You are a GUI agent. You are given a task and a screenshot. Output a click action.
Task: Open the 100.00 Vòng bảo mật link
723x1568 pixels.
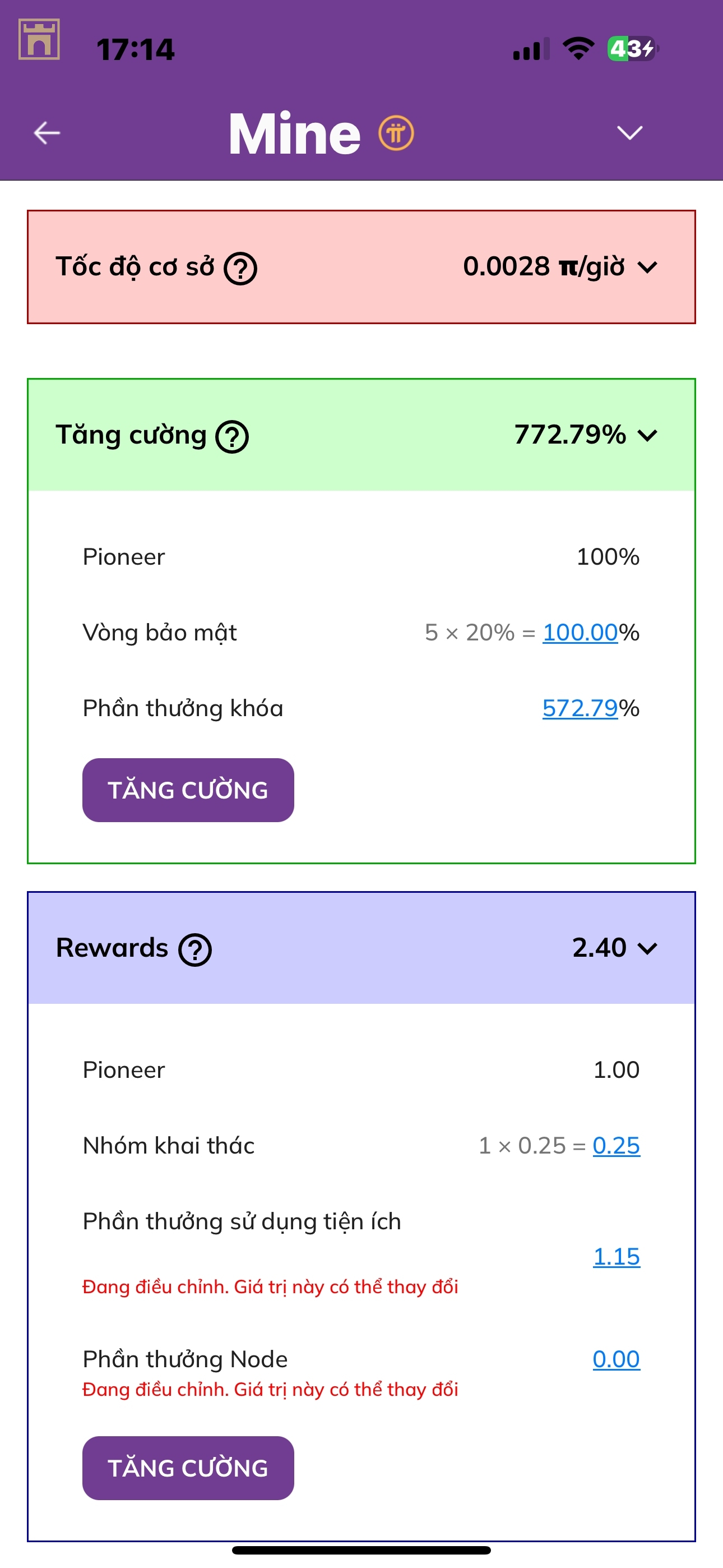[x=580, y=633]
